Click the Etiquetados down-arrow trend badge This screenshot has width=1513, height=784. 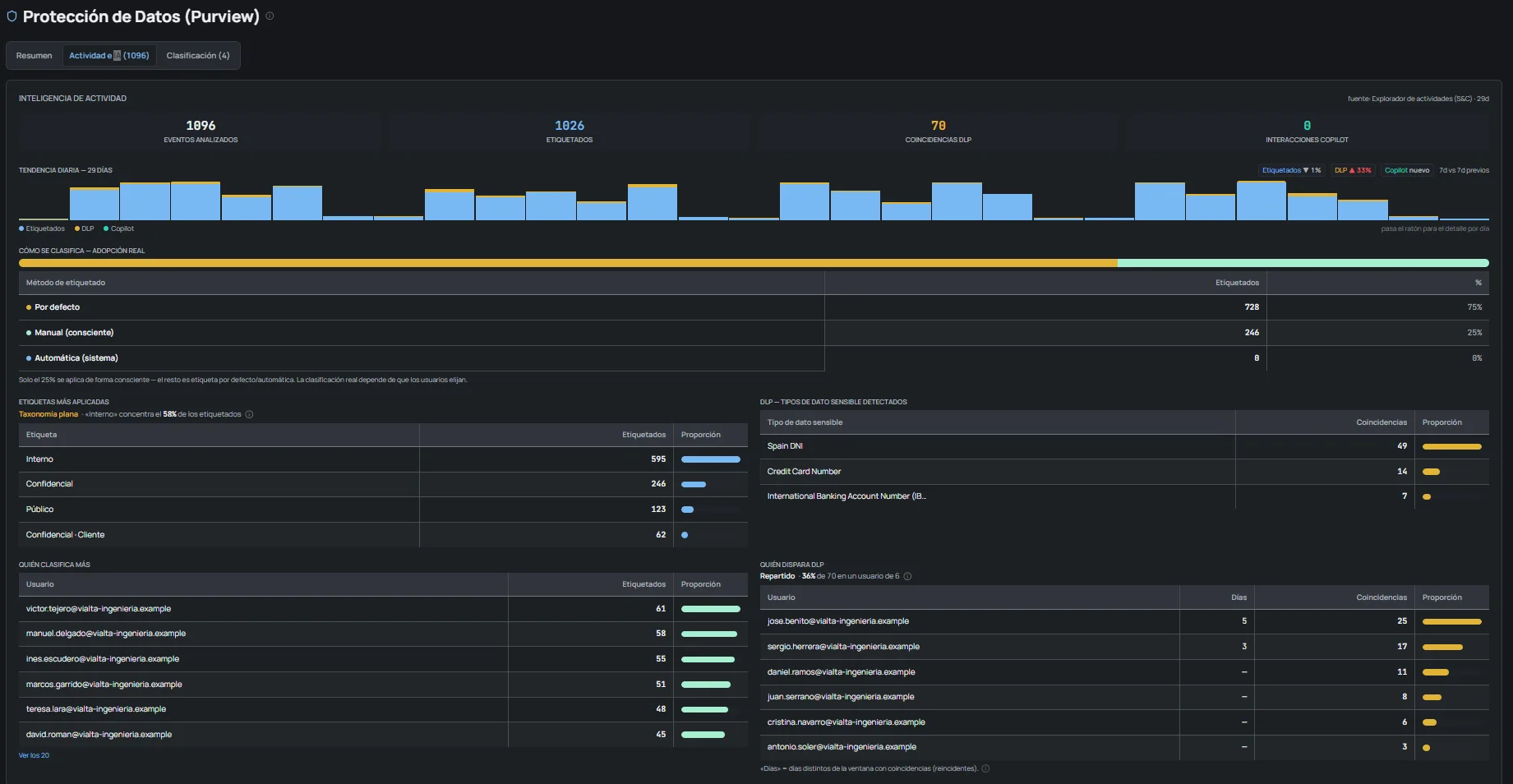[x=1291, y=170]
